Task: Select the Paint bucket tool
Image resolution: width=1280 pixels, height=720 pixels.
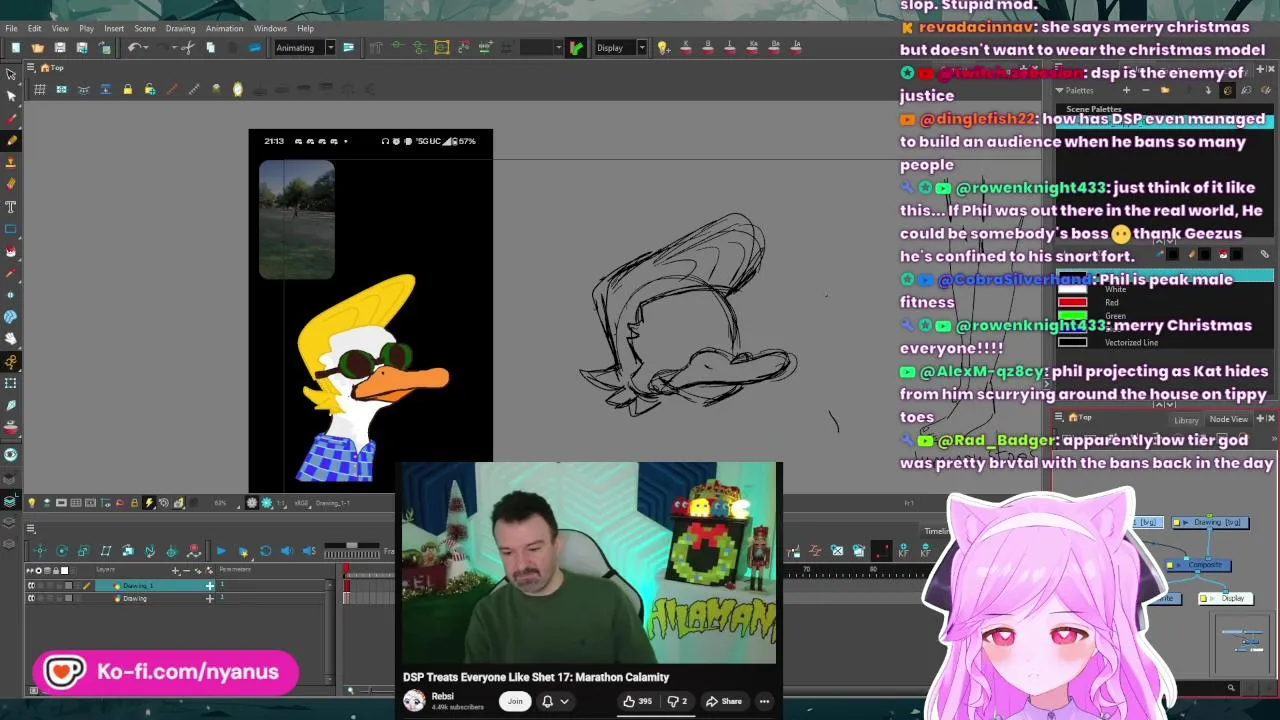Action: 11,250
